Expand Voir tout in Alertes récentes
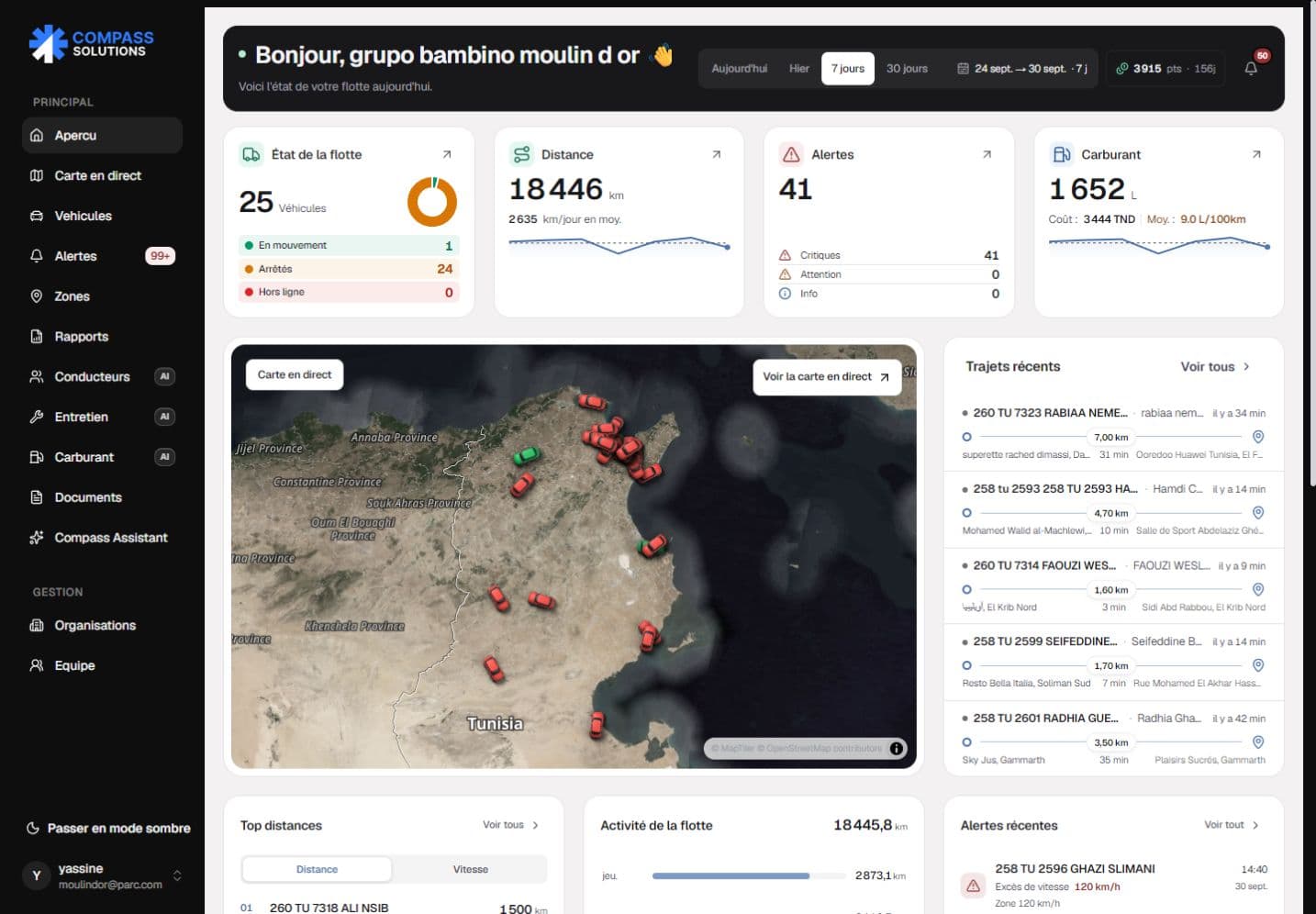 [x=1231, y=825]
